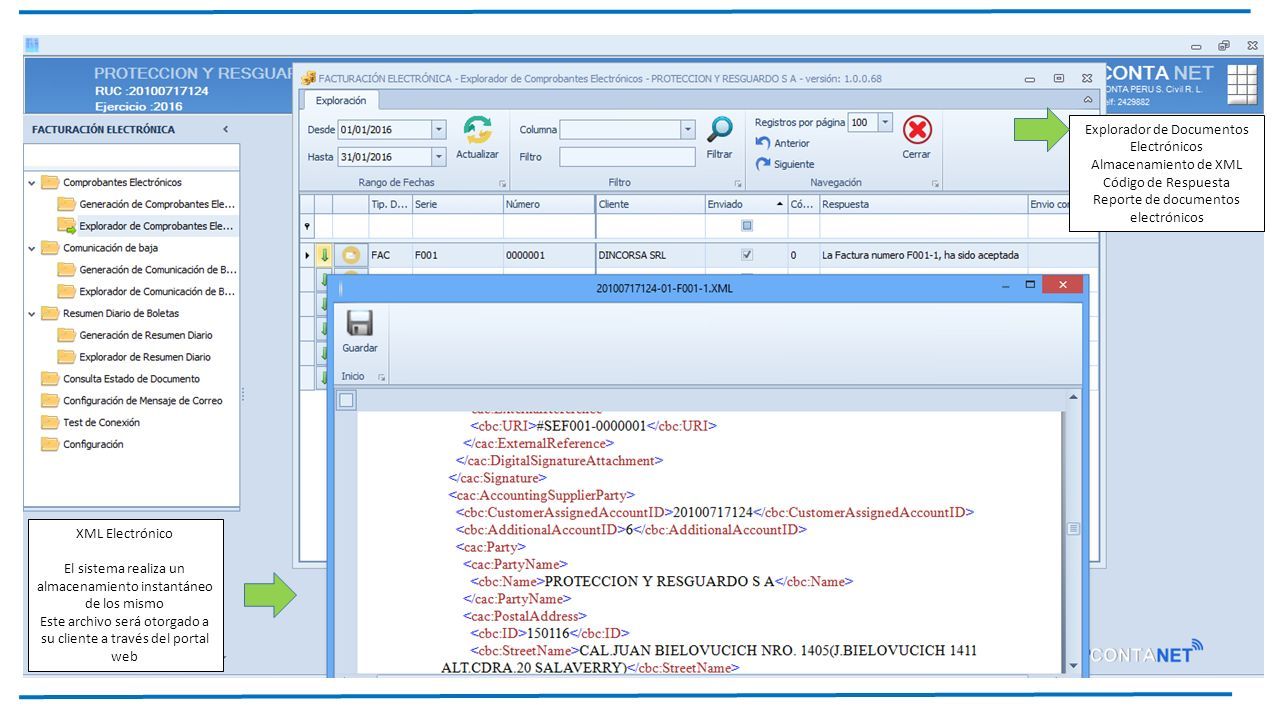The width and height of the screenshot is (1280, 720).
Task: Click XML viewer scroll down arrow
Action: [x=1074, y=666]
